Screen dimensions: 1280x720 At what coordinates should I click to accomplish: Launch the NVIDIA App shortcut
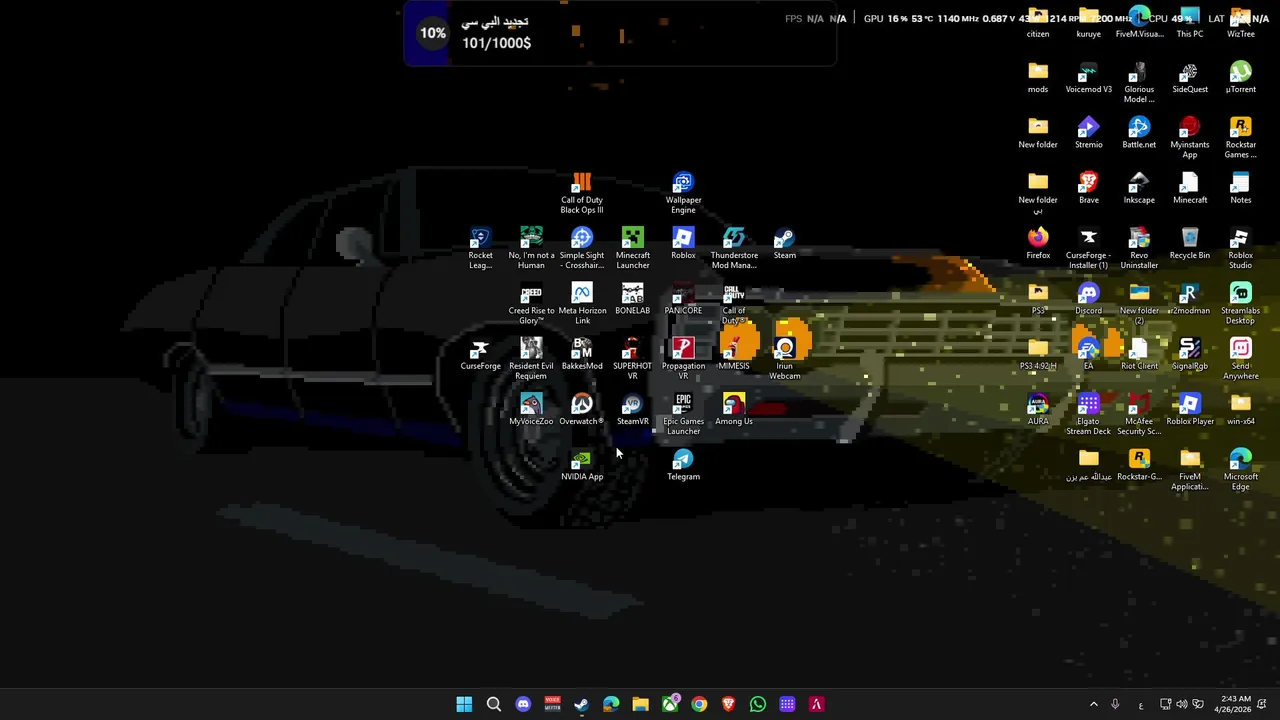(x=582, y=465)
